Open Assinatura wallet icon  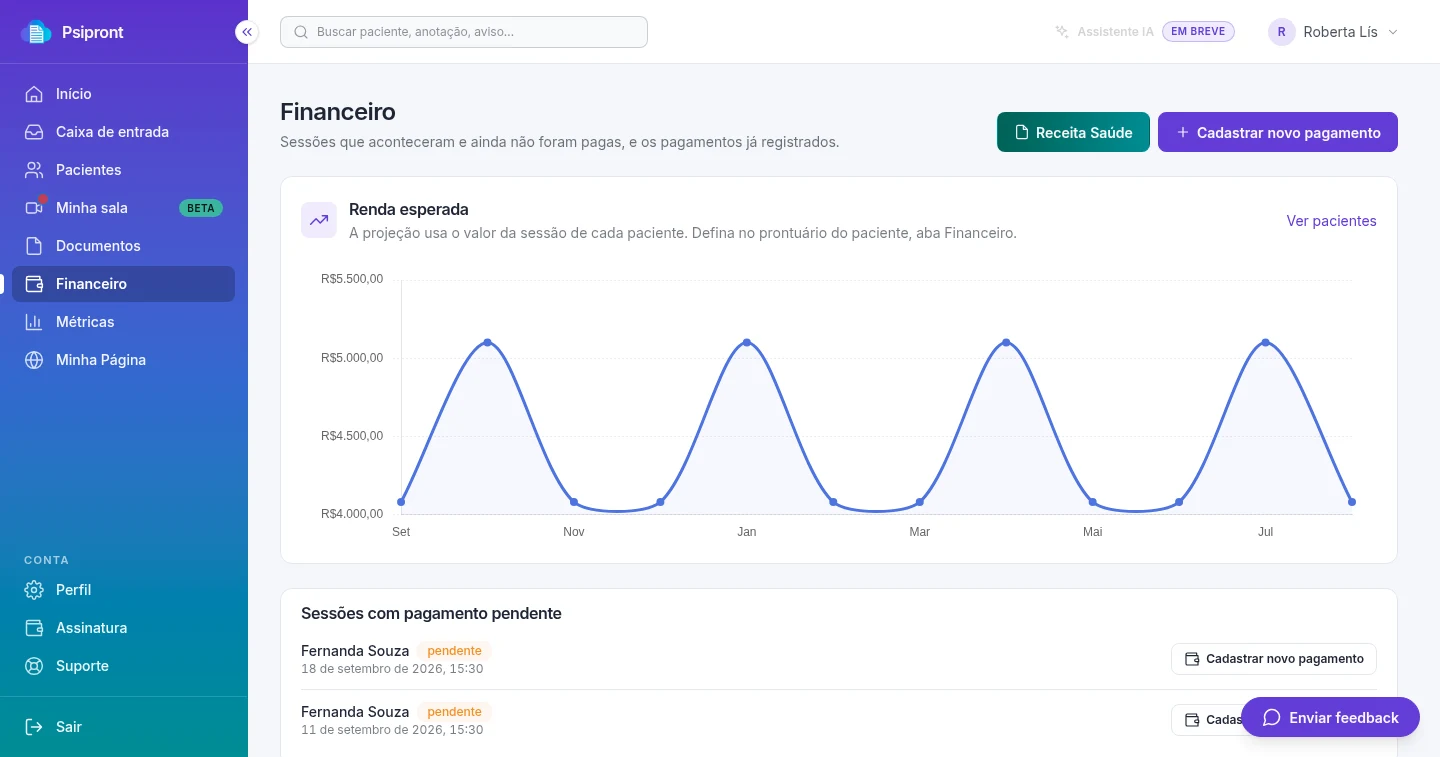[34, 628]
